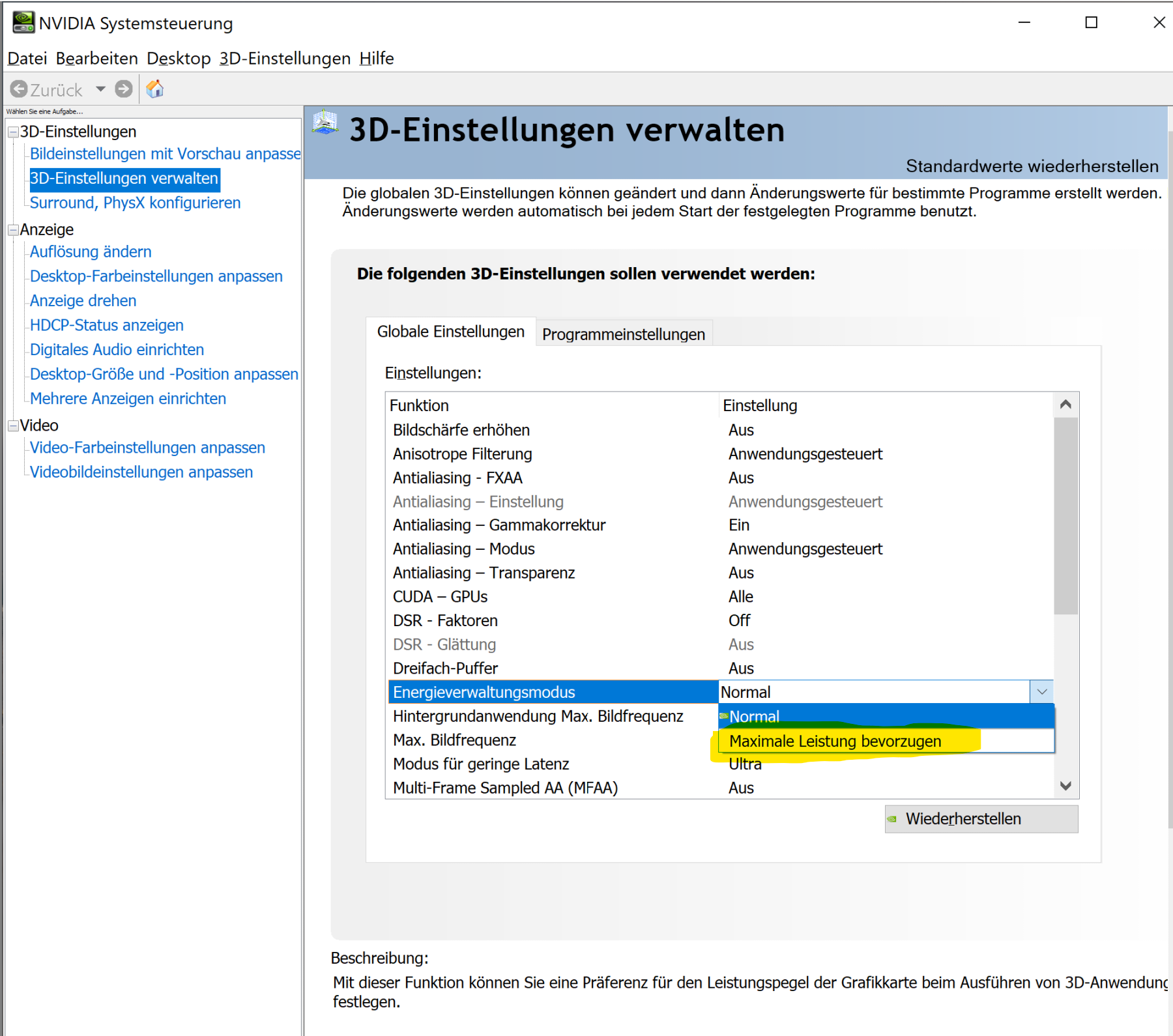Select 3D-Einstellungen verwalten in tree
Viewport: 1173px width, 1036px height.
coord(124,179)
